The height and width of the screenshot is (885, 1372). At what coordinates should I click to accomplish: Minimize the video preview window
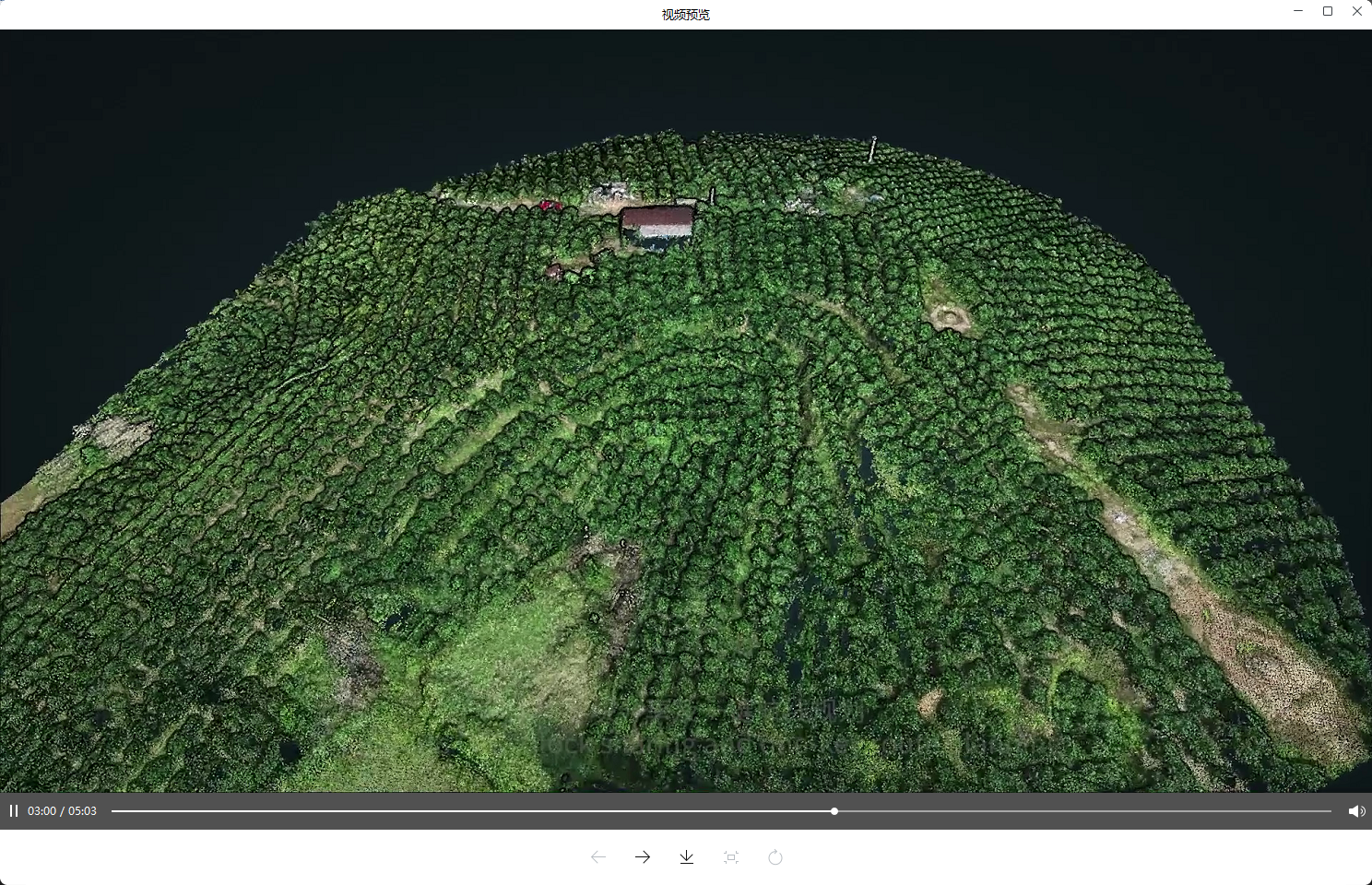click(x=1298, y=11)
